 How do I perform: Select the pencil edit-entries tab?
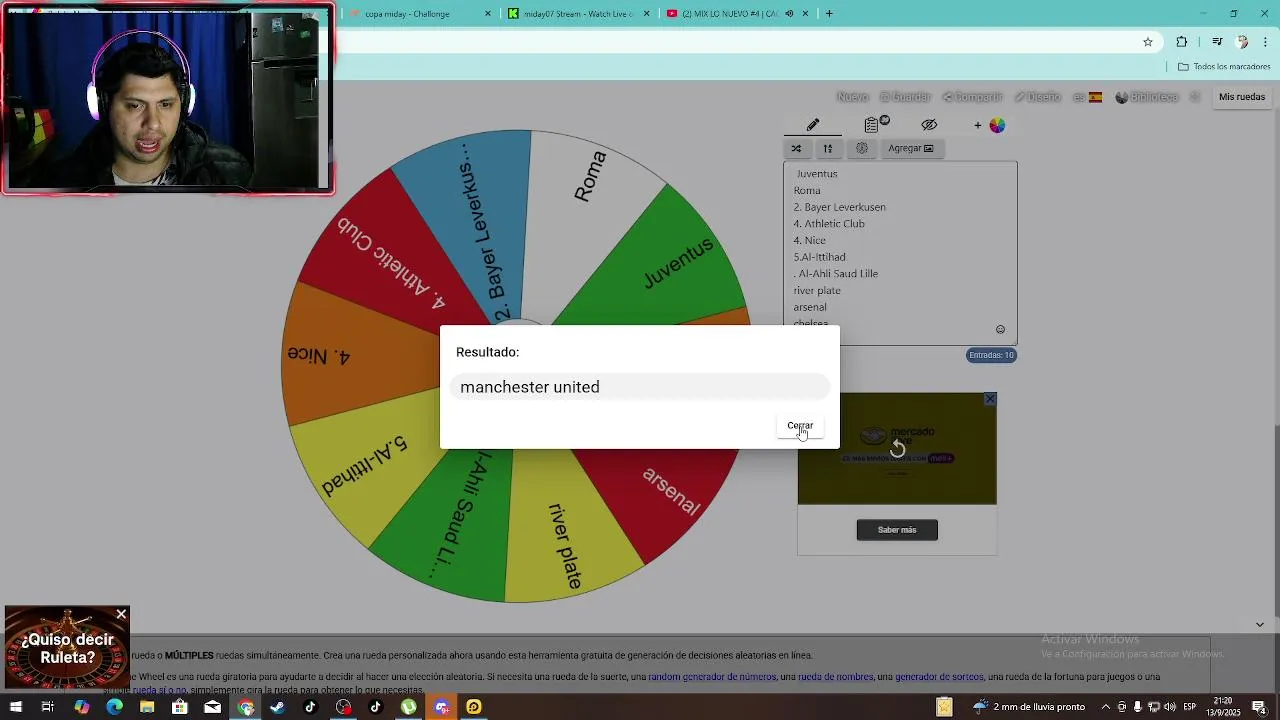click(813, 125)
